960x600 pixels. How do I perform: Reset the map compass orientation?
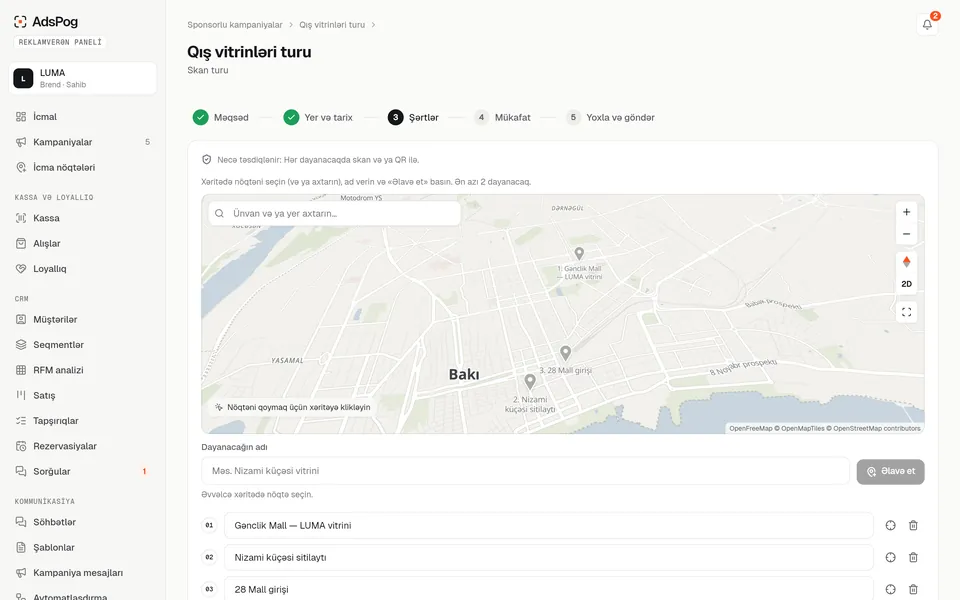pos(906,262)
